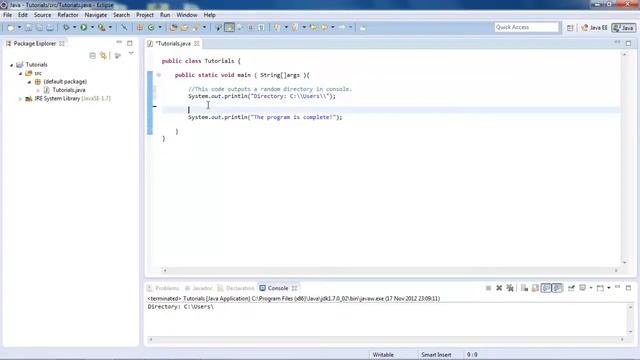
Task: Open dropdown arrow next to External Tools
Action: coord(110,27)
